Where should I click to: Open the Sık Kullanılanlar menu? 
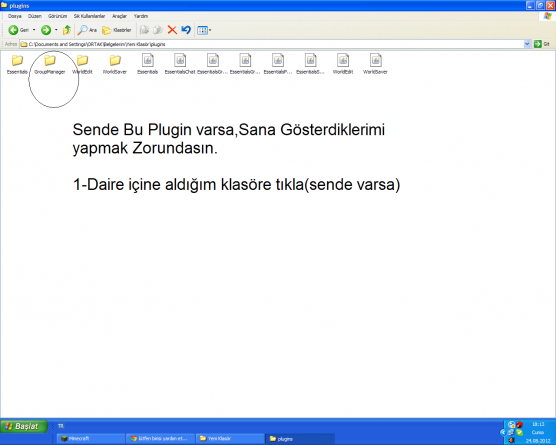coord(89,16)
